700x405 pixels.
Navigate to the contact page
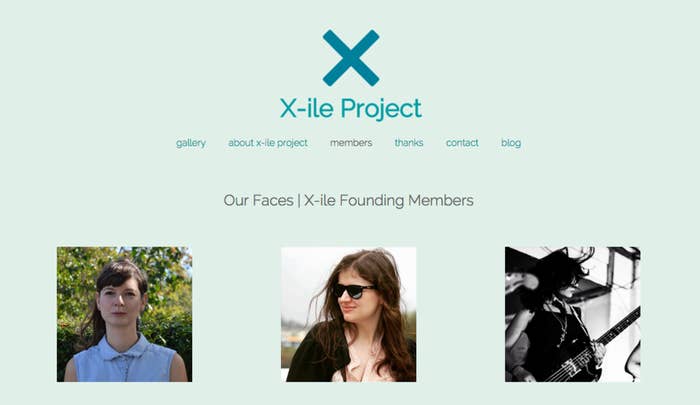(x=462, y=143)
